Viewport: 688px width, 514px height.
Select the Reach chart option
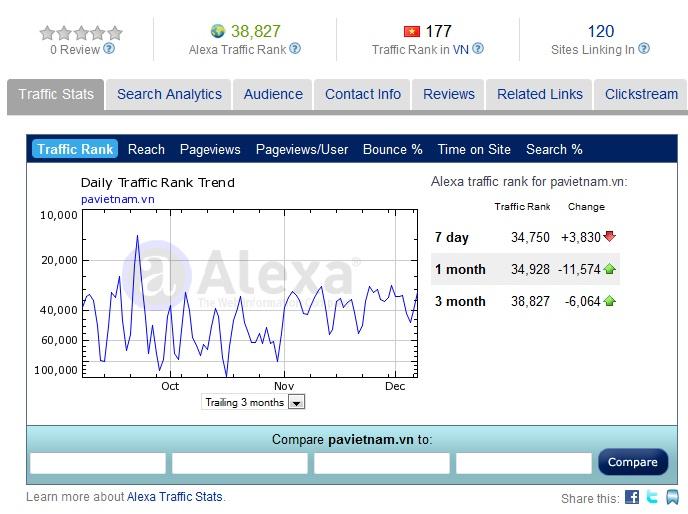(146, 149)
